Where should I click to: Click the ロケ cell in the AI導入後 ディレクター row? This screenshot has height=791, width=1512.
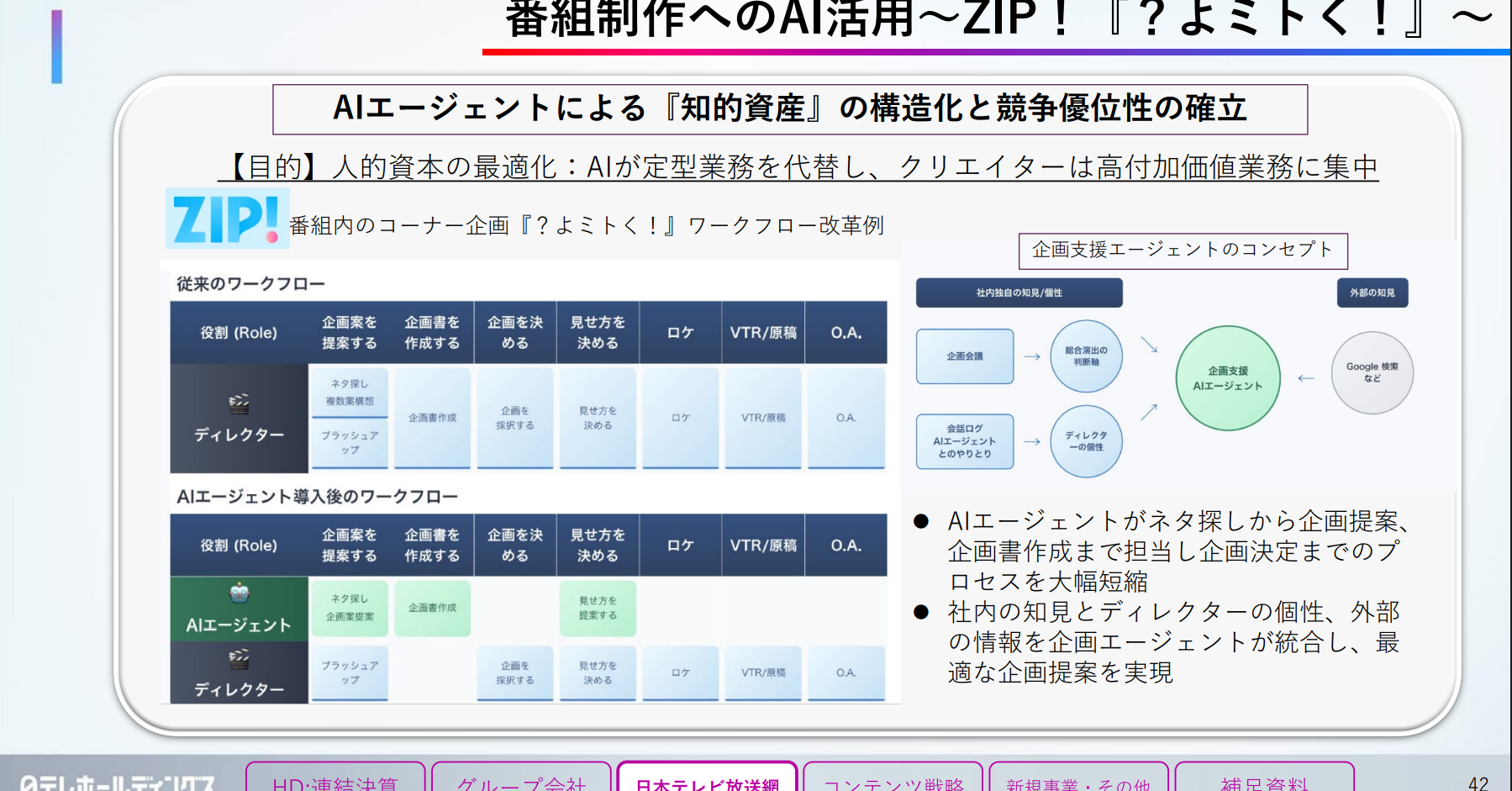(x=681, y=672)
